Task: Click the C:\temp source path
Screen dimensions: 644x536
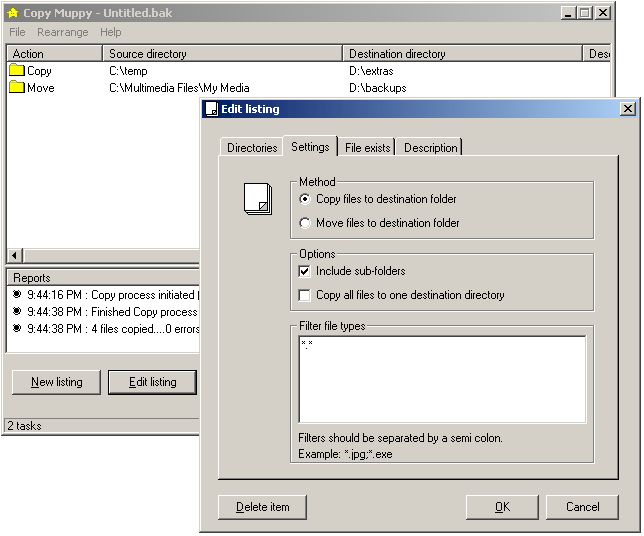Action: (128, 71)
